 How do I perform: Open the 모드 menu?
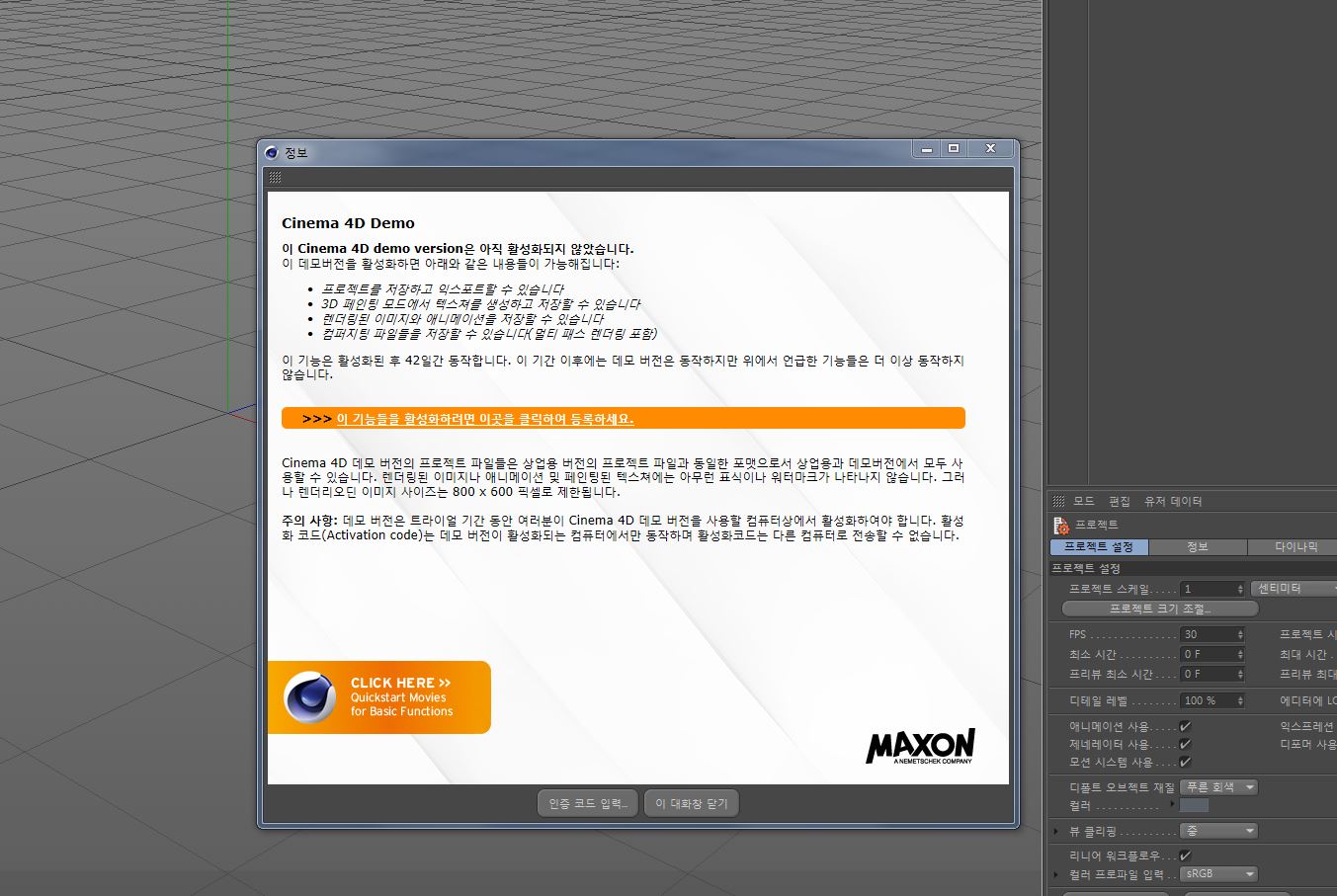[1084, 502]
